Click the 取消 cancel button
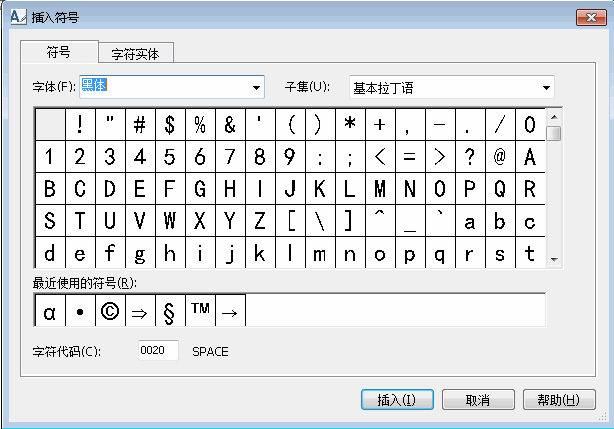This screenshot has height=429, width=614. pyautogui.click(x=478, y=400)
